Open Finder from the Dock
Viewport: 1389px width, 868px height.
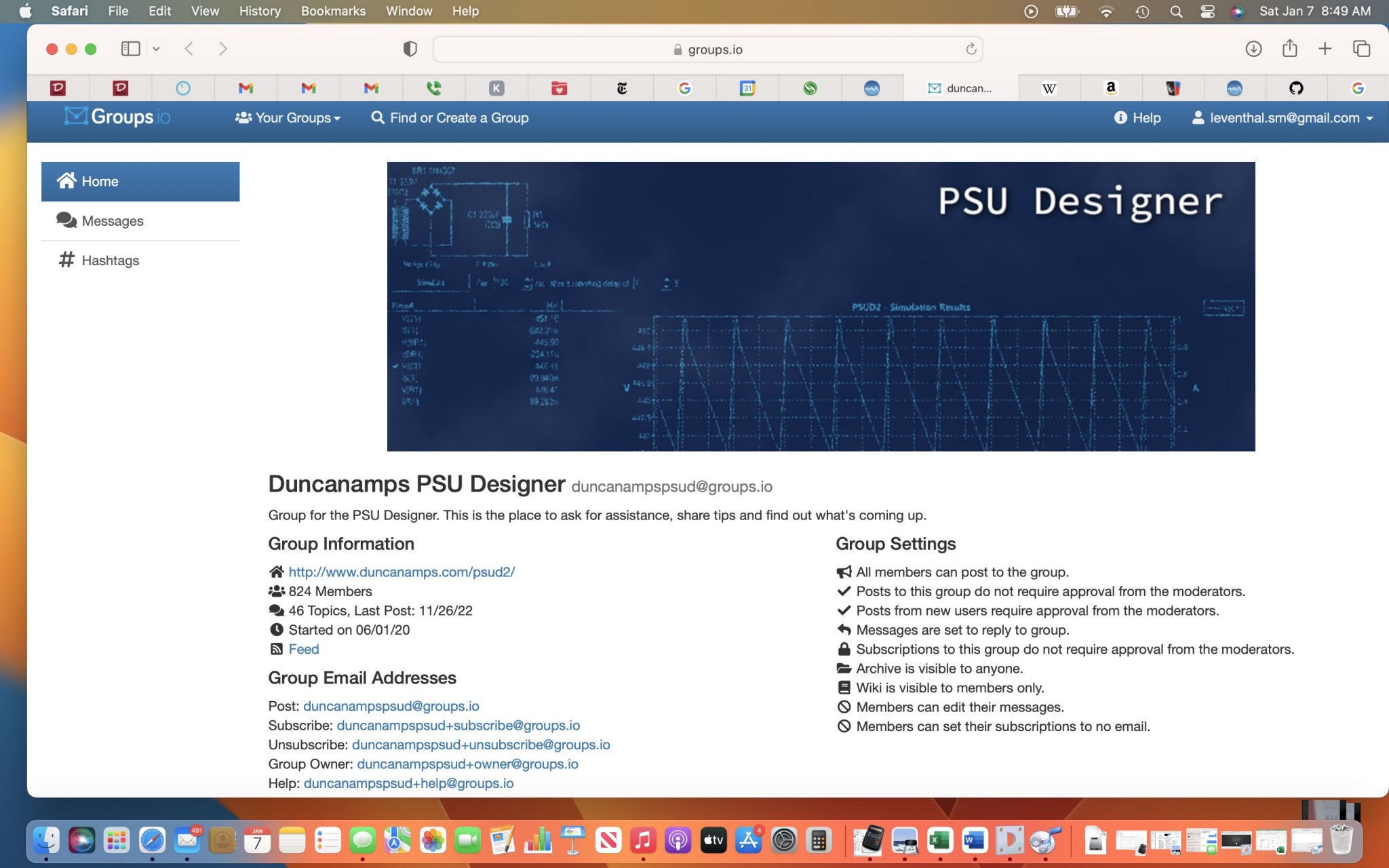point(46,841)
